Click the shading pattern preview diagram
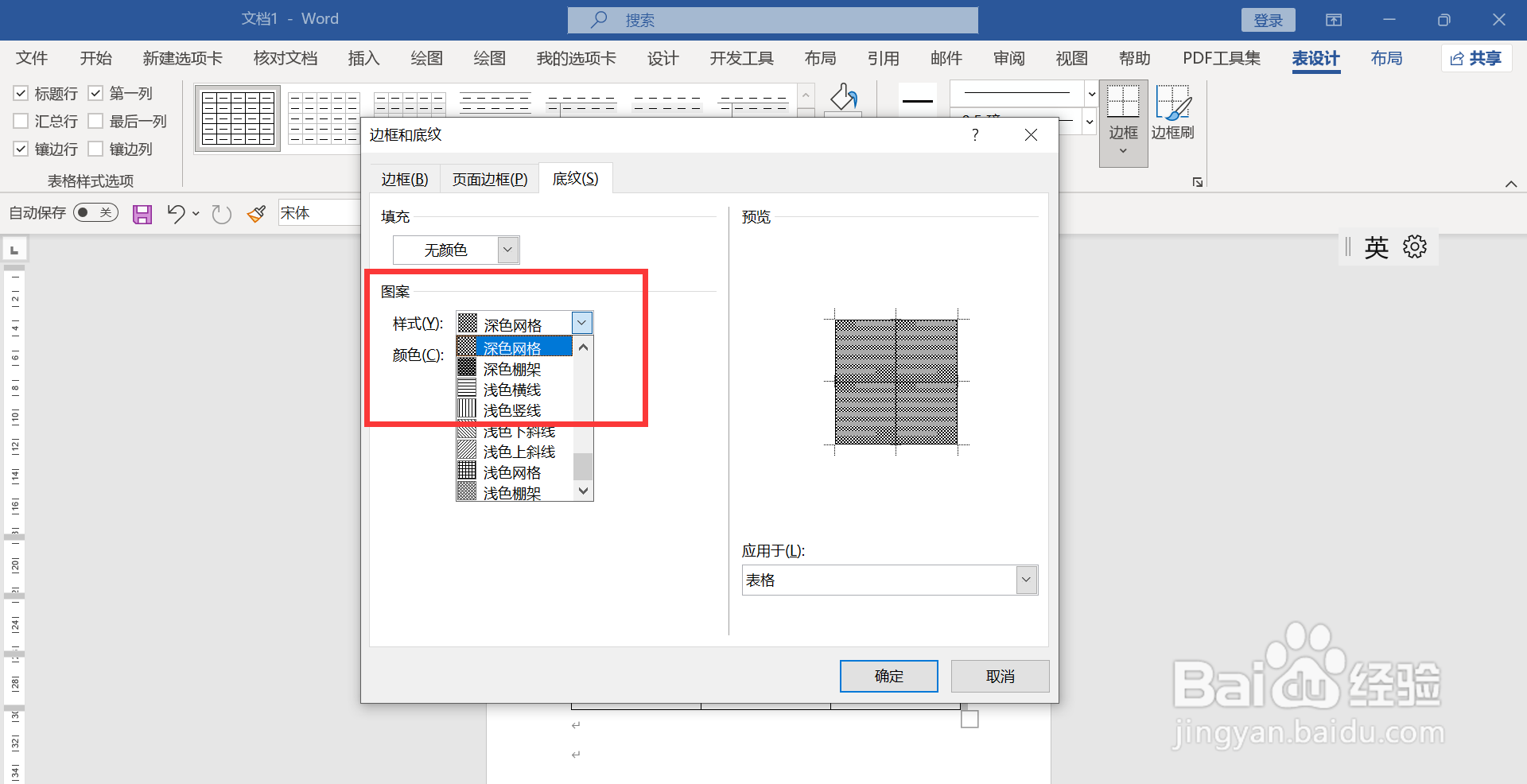 tap(896, 382)
